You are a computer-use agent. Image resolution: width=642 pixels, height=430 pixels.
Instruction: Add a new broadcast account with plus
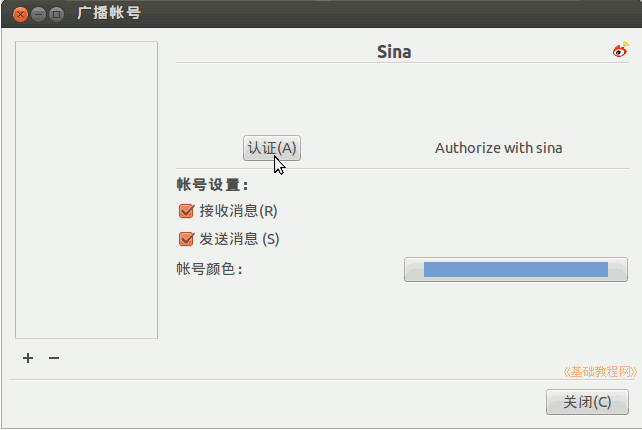28,358
